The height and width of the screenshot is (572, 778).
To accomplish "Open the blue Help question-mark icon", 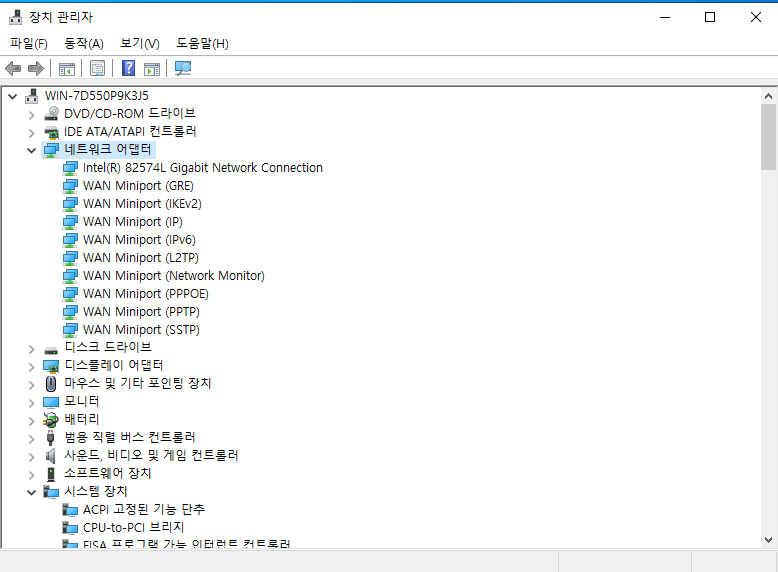I will point(129,68).
